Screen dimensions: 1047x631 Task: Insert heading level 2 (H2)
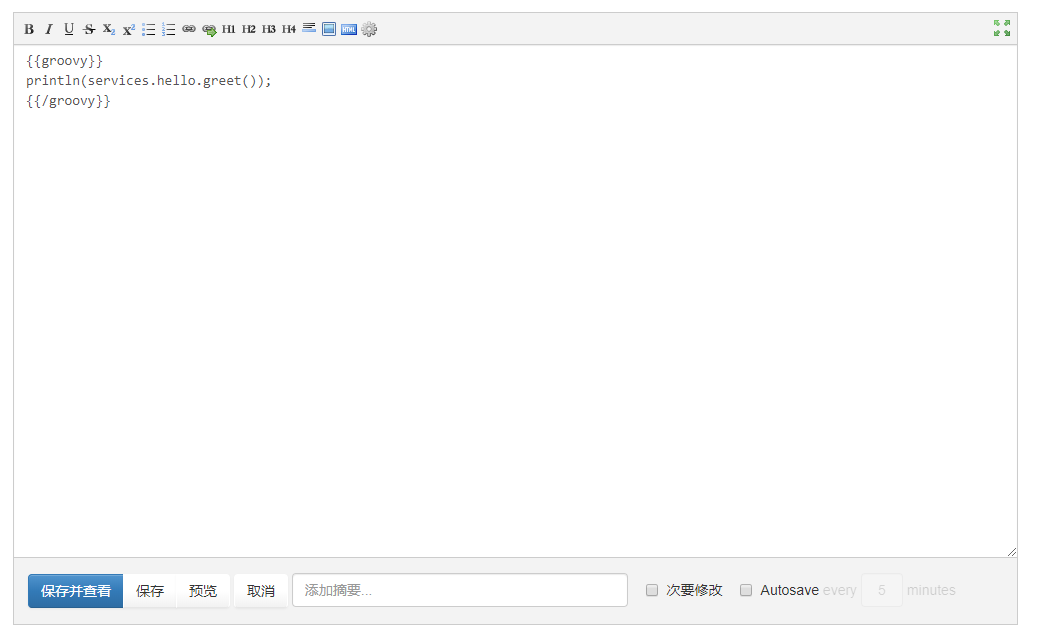click(249, 29)
